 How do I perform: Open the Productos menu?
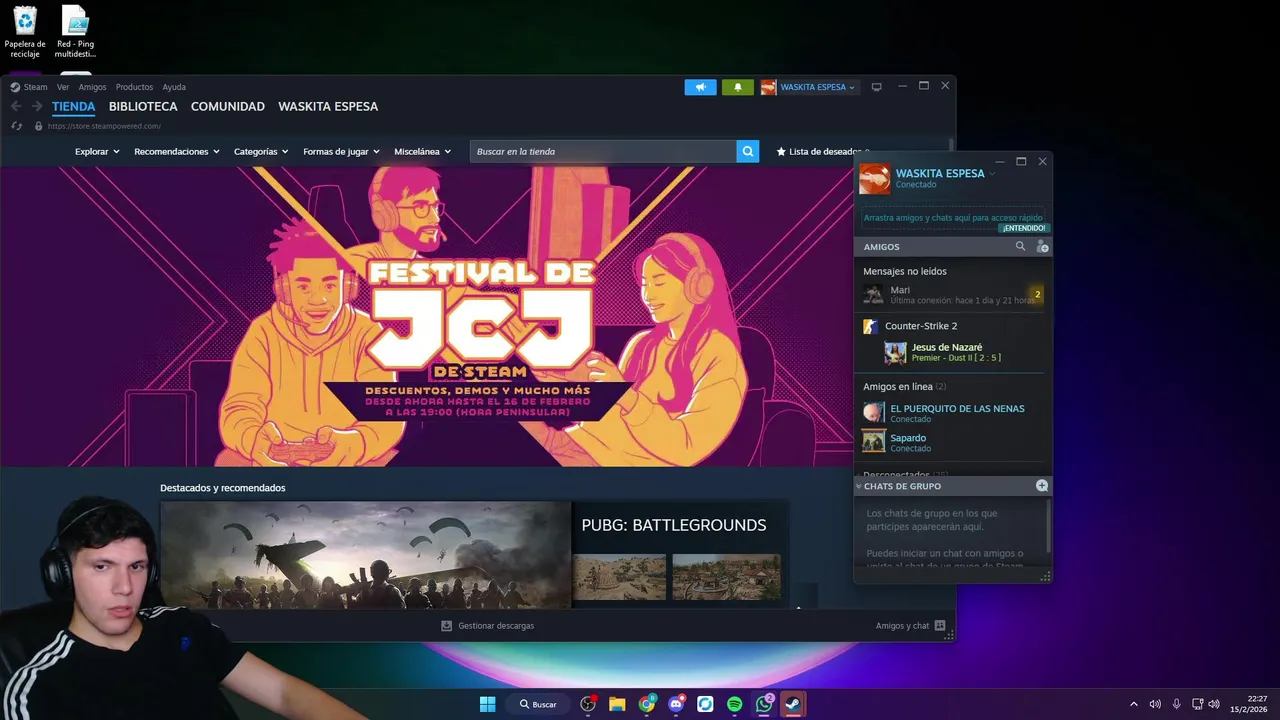[x=134, y=87]
